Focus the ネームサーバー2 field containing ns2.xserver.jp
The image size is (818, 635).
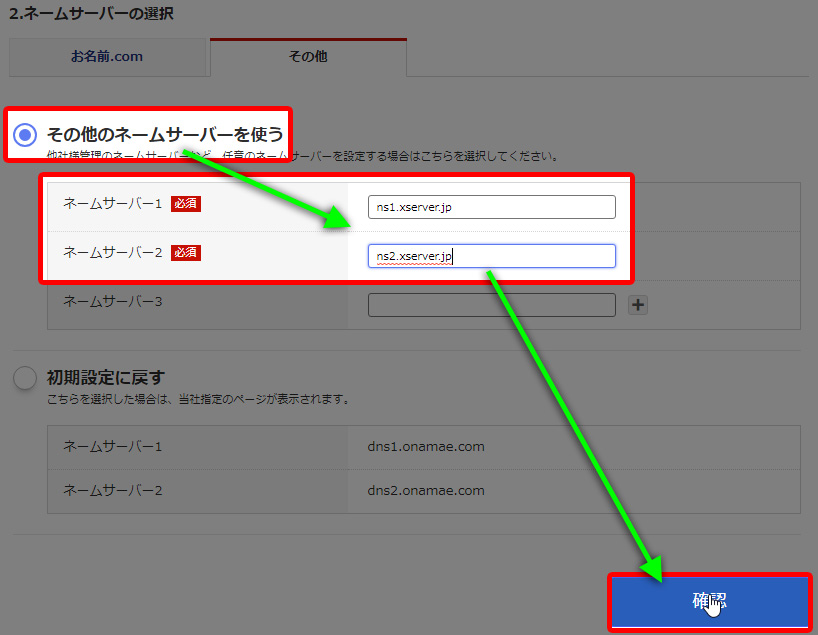coord(491,256)
